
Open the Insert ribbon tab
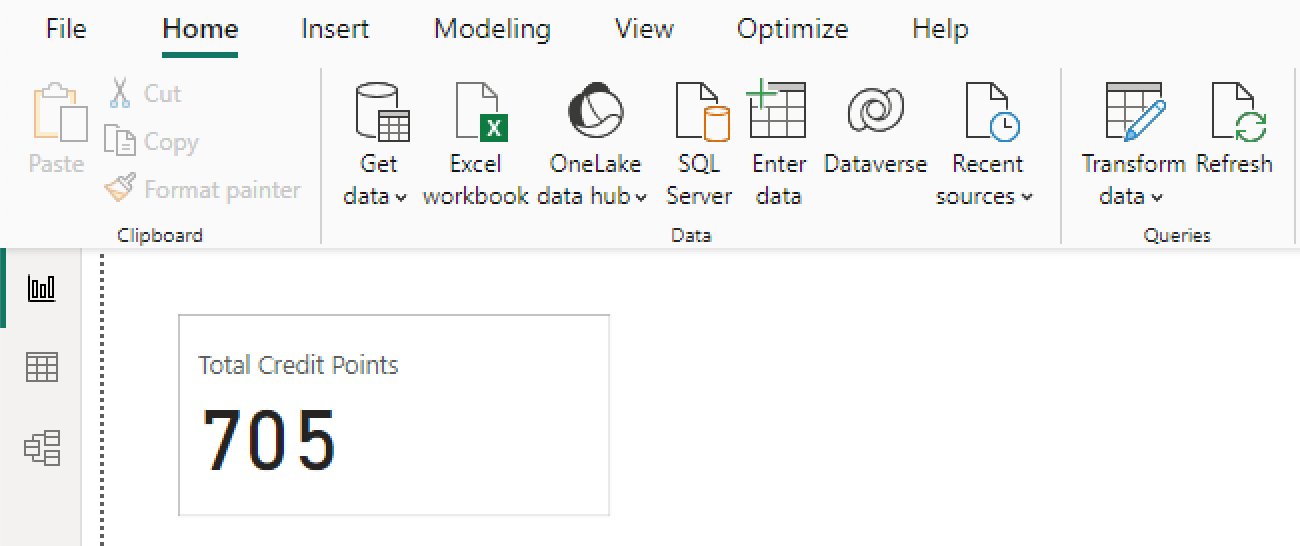click(335, 29)
